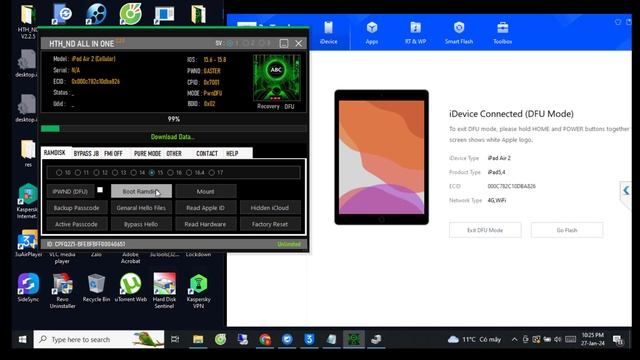Open RT & WP section in 3uTools
The height and width of the screenshot is (360, 640).
click(416, 33)
